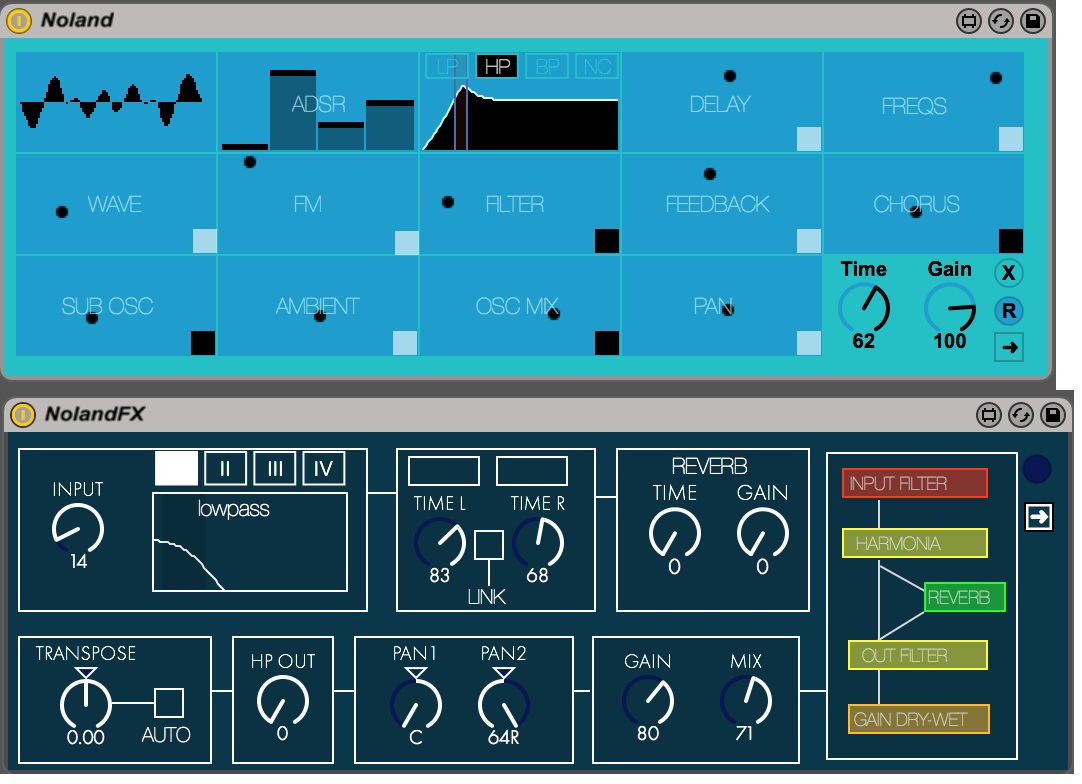Enable the AUTO transpose checkbox
Image resolution: width=1082 pixels, height=784 pixels.
coord(169,702)
